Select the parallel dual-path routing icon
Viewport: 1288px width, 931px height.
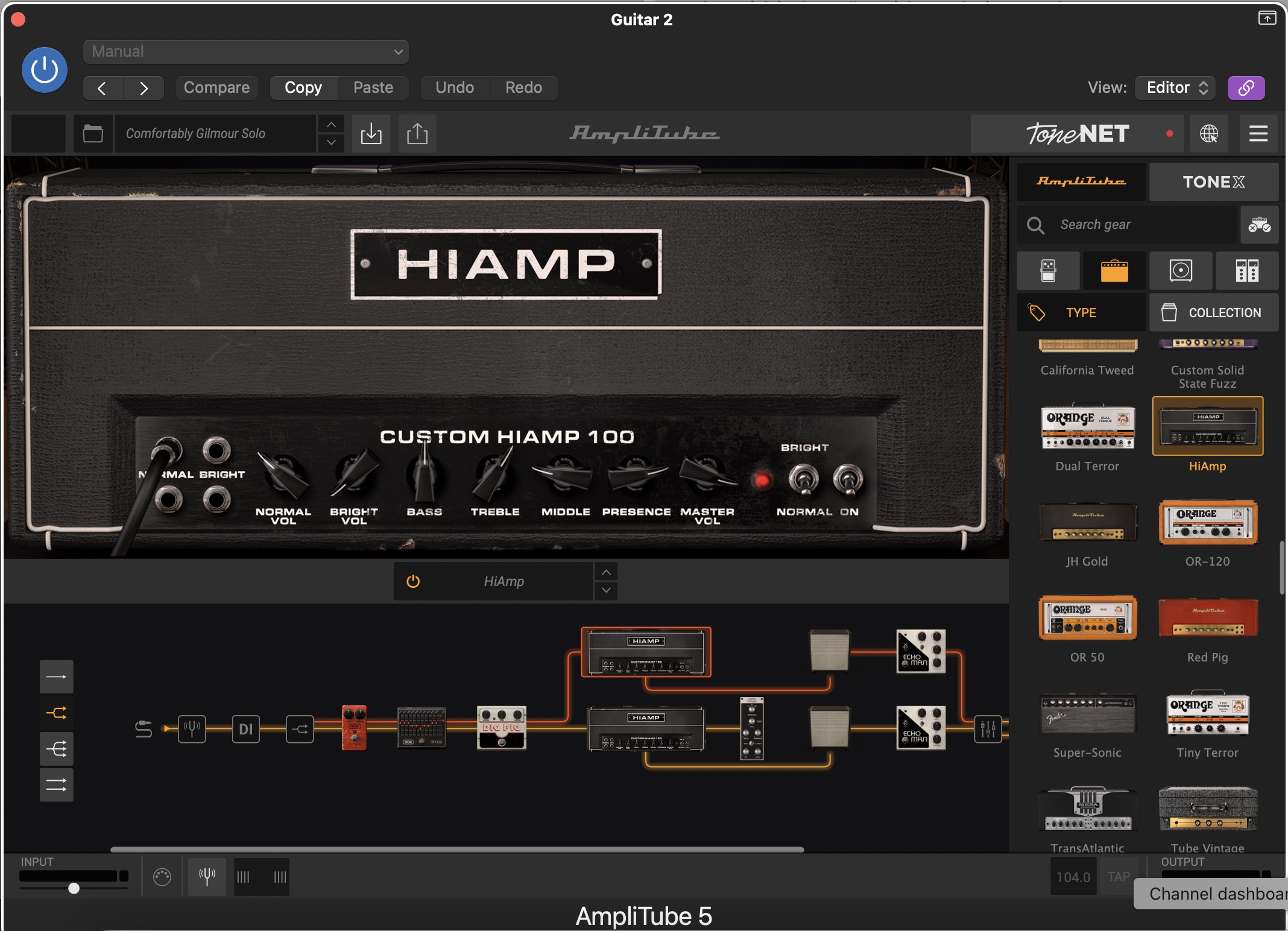57,785
